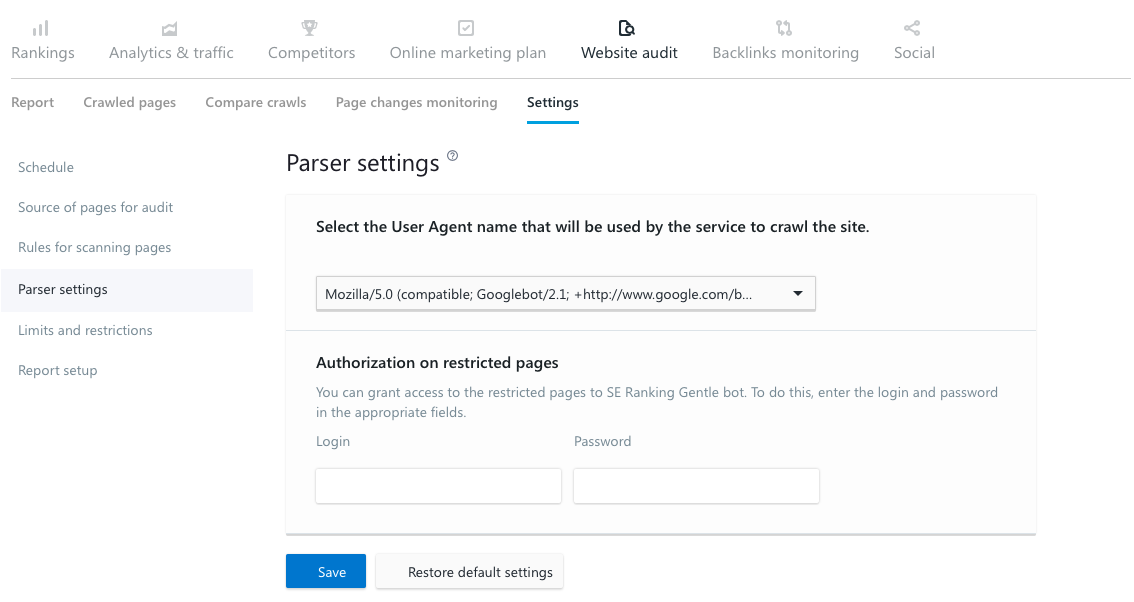1134x602 pixels.
Task: Open Rules for scanning pages
Action: point(95,247)
